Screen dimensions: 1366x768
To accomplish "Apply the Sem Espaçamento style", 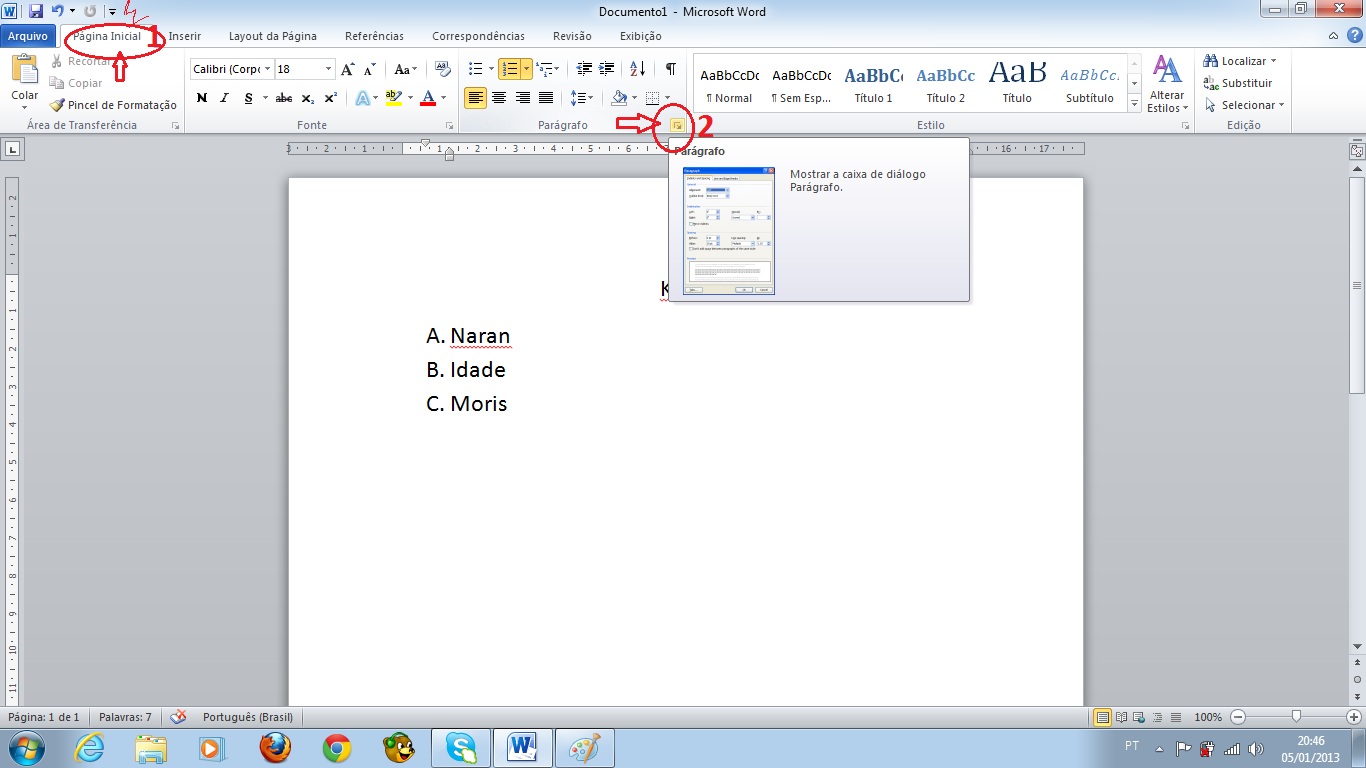I will click(x=801, y=84).
